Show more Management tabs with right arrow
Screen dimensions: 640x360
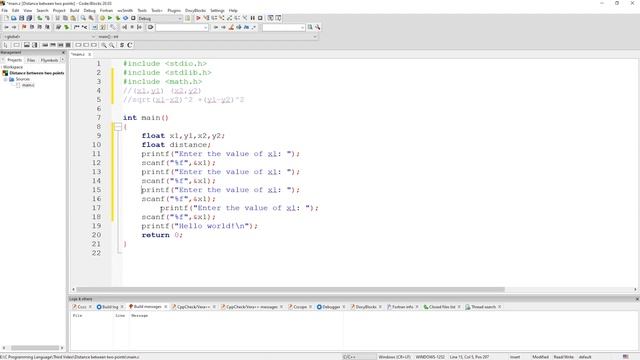pos(62,60)
